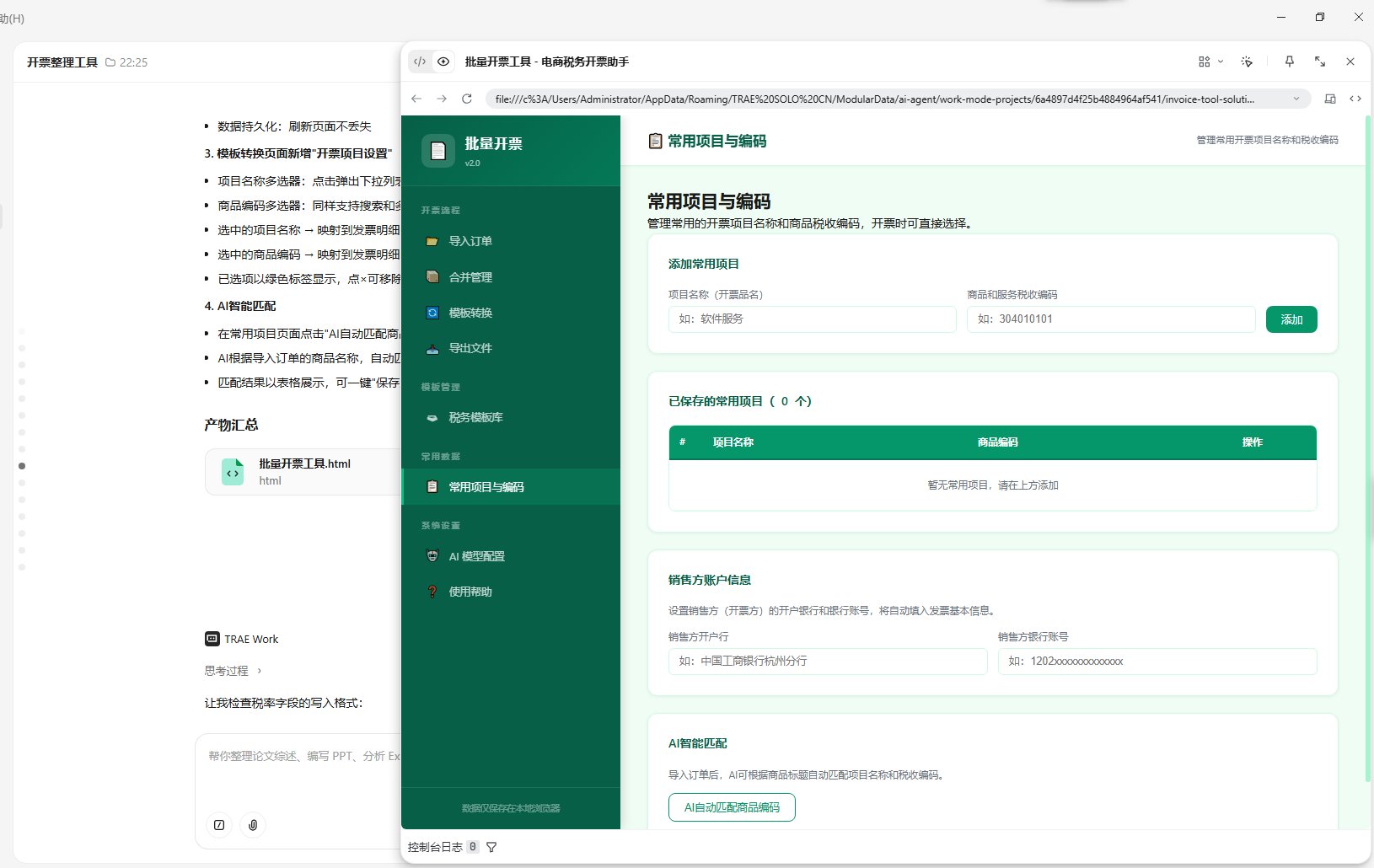Click the 商品编码 table column header

tap(997, 442)
